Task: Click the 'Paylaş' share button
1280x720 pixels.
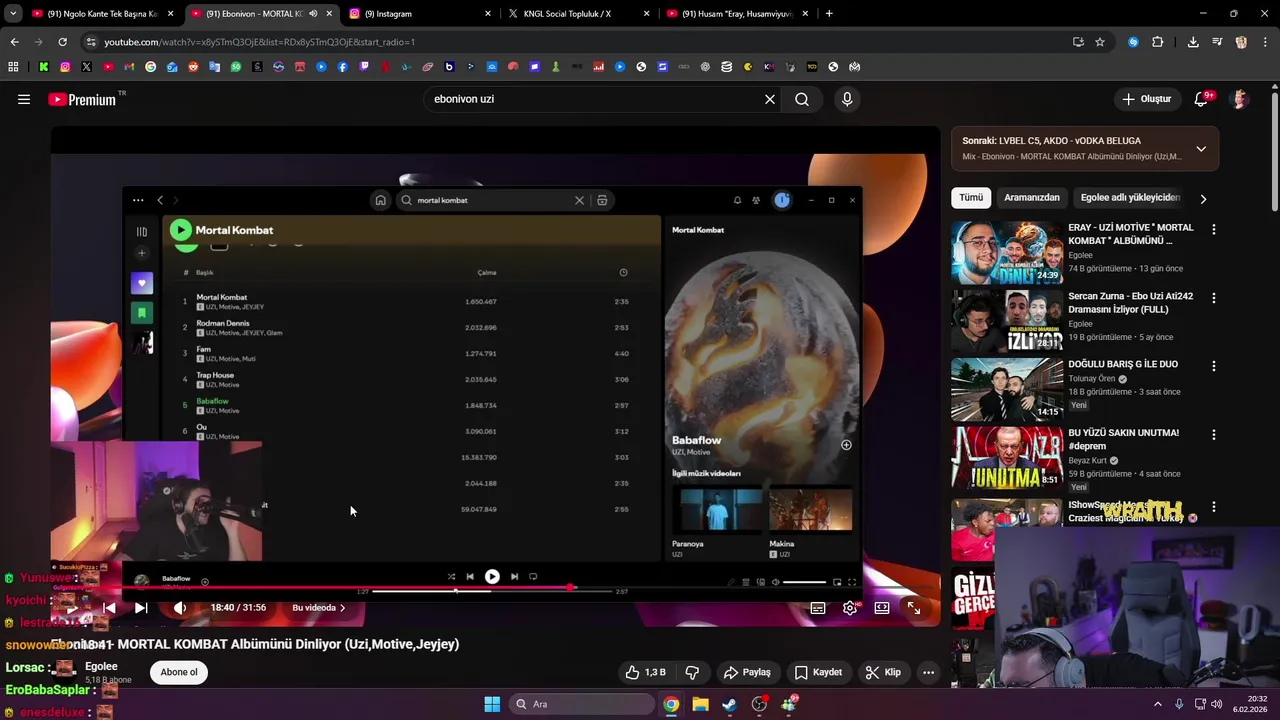Action: tap(747, 672)
